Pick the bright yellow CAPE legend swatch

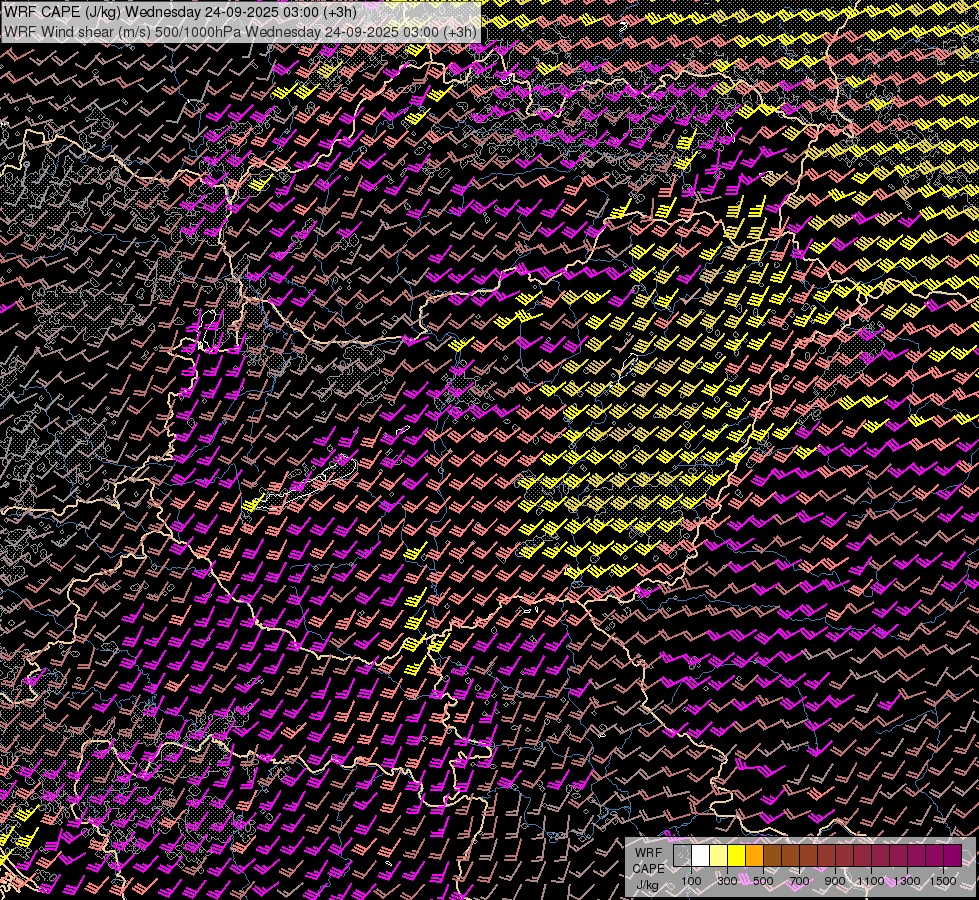[736, 856]
